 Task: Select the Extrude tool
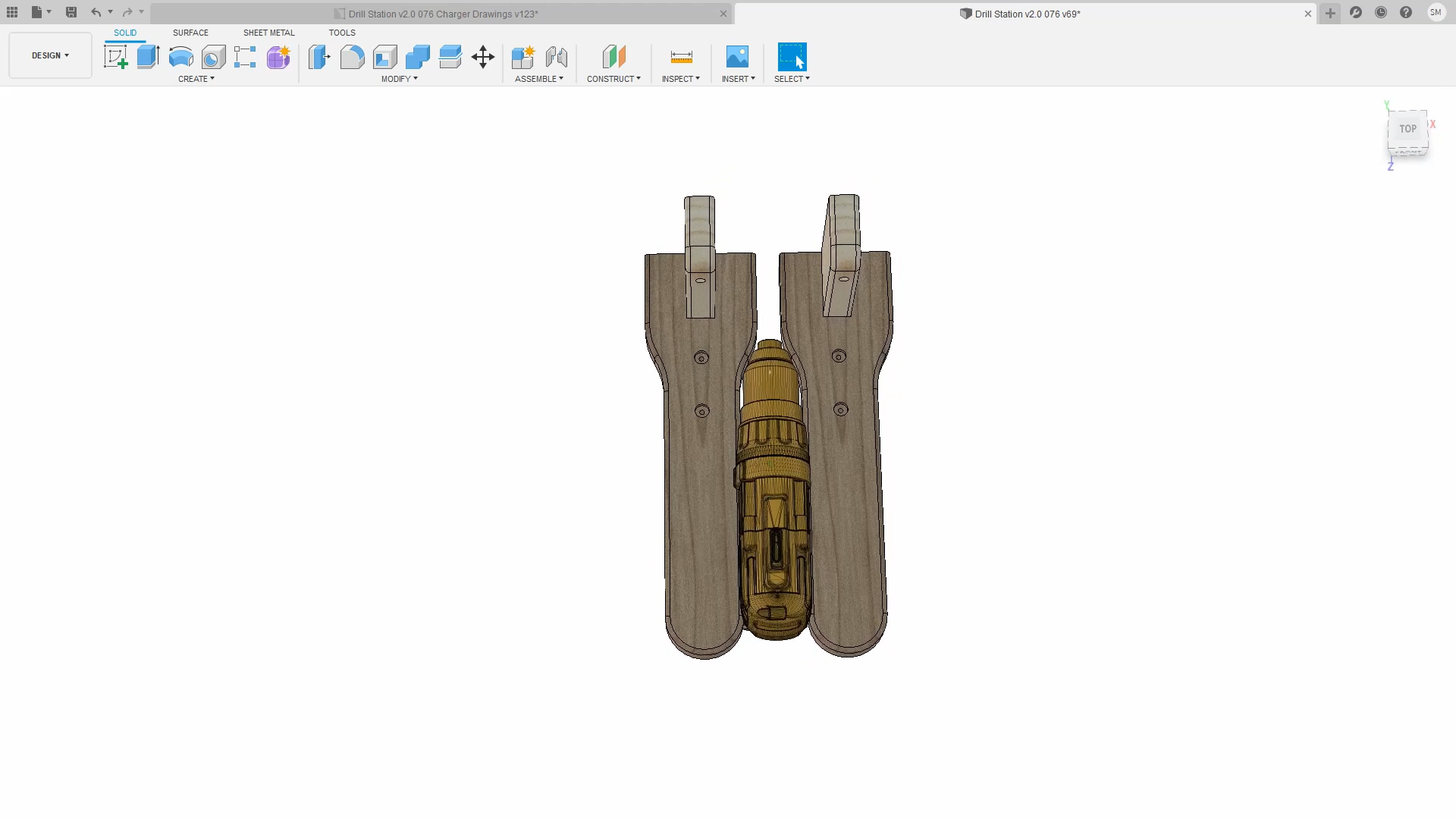point(148,57)
